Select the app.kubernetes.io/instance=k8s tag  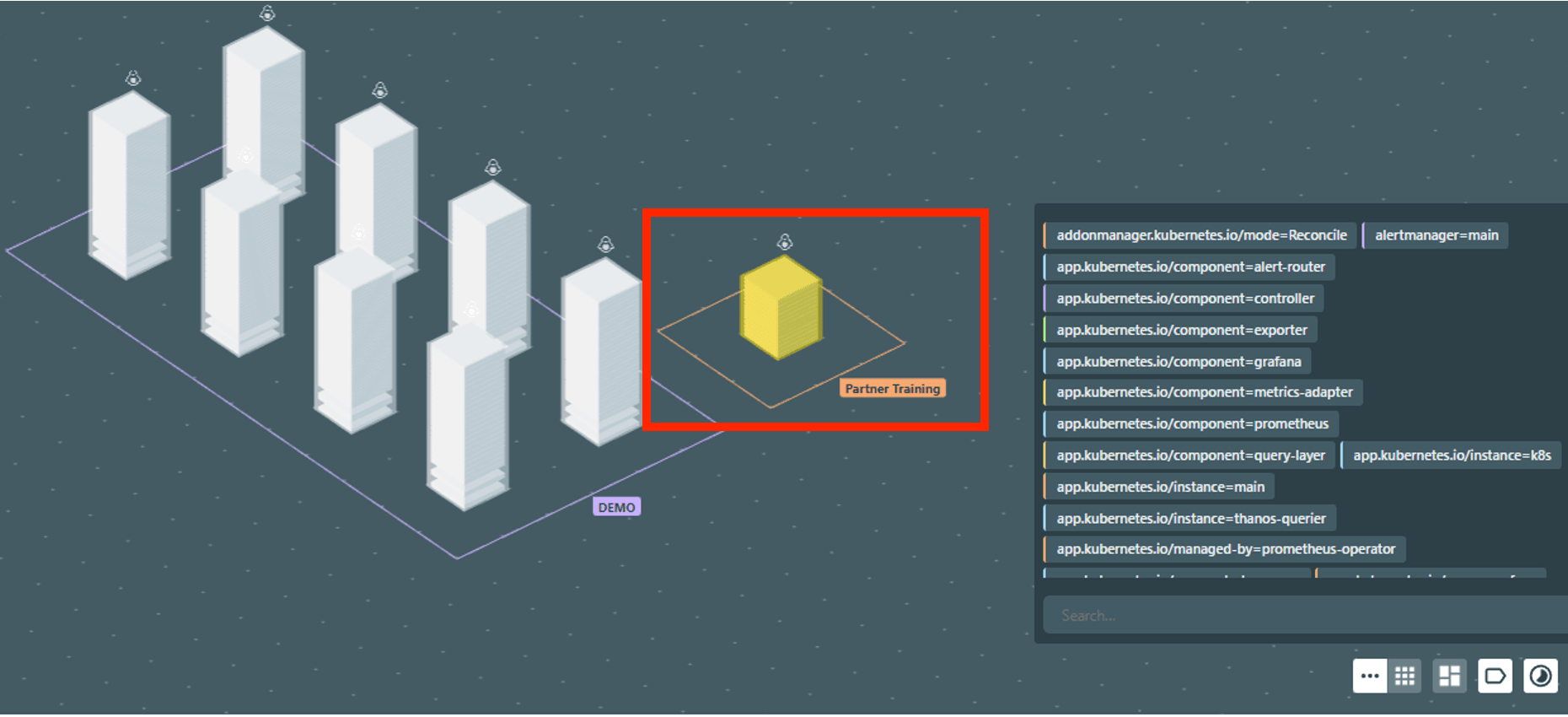[x=1451, y=455]
